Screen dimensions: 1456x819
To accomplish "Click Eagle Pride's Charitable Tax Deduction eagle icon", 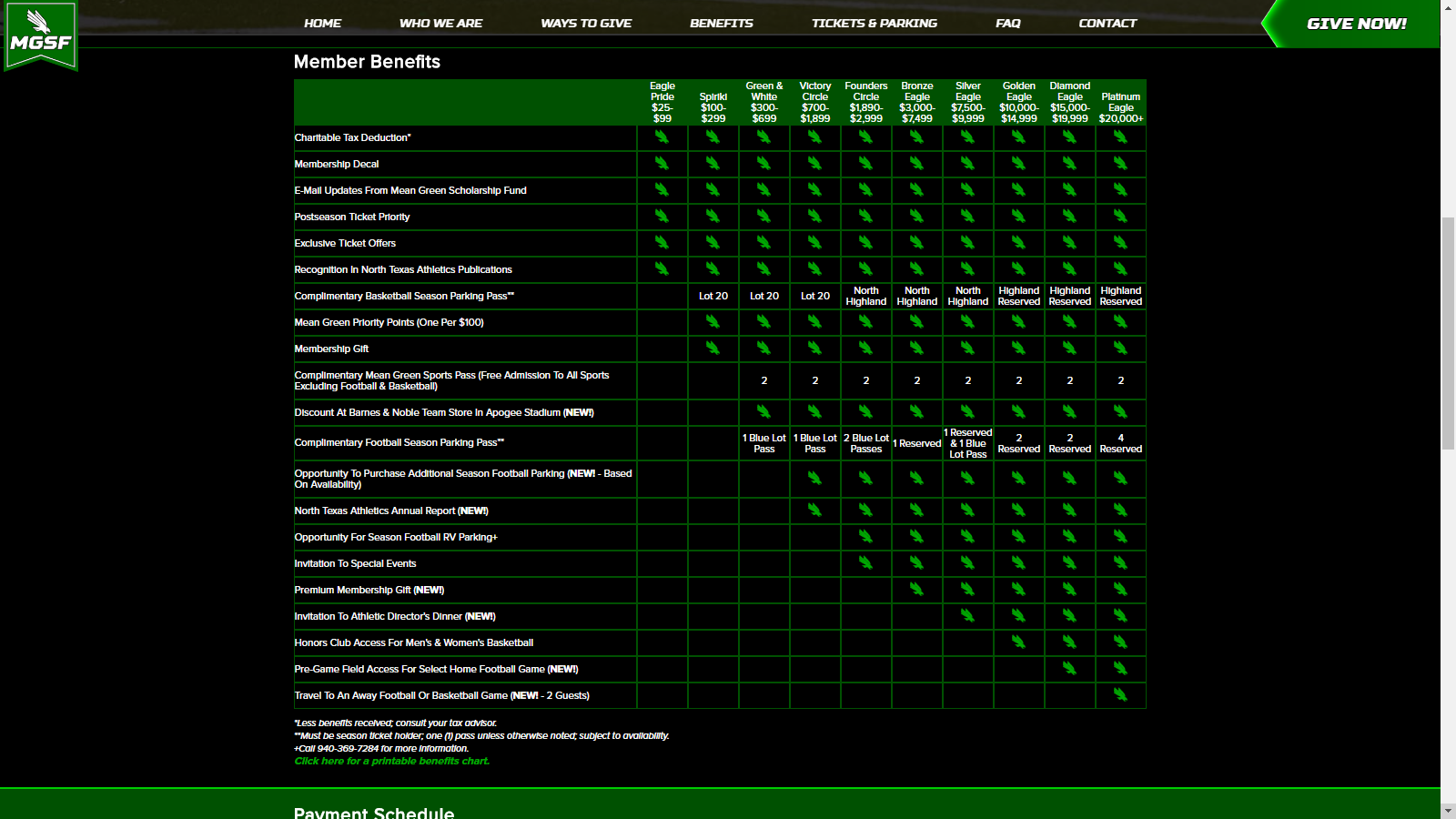I will tap(662, 137).
